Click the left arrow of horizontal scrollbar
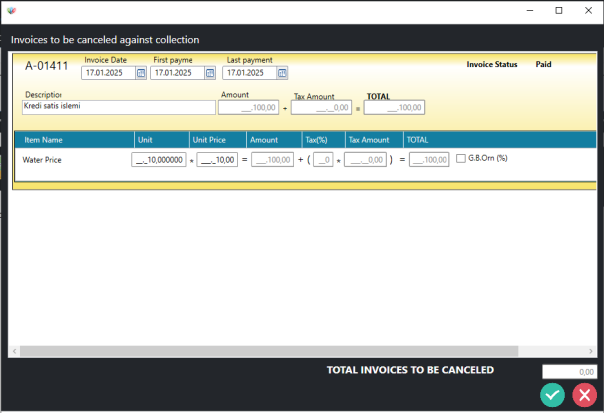Viewport: 604px width, 413px height. (x=15, y=351)
